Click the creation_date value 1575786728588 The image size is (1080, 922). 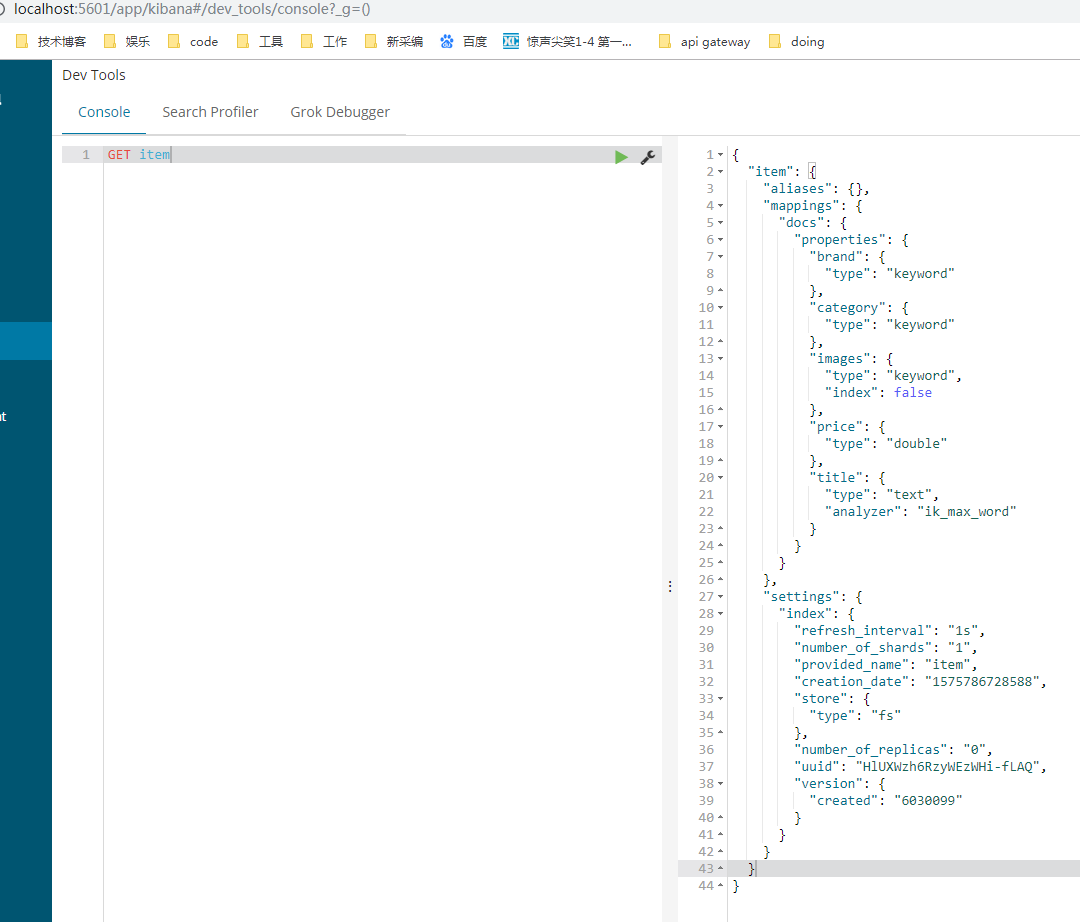[982, 681]
